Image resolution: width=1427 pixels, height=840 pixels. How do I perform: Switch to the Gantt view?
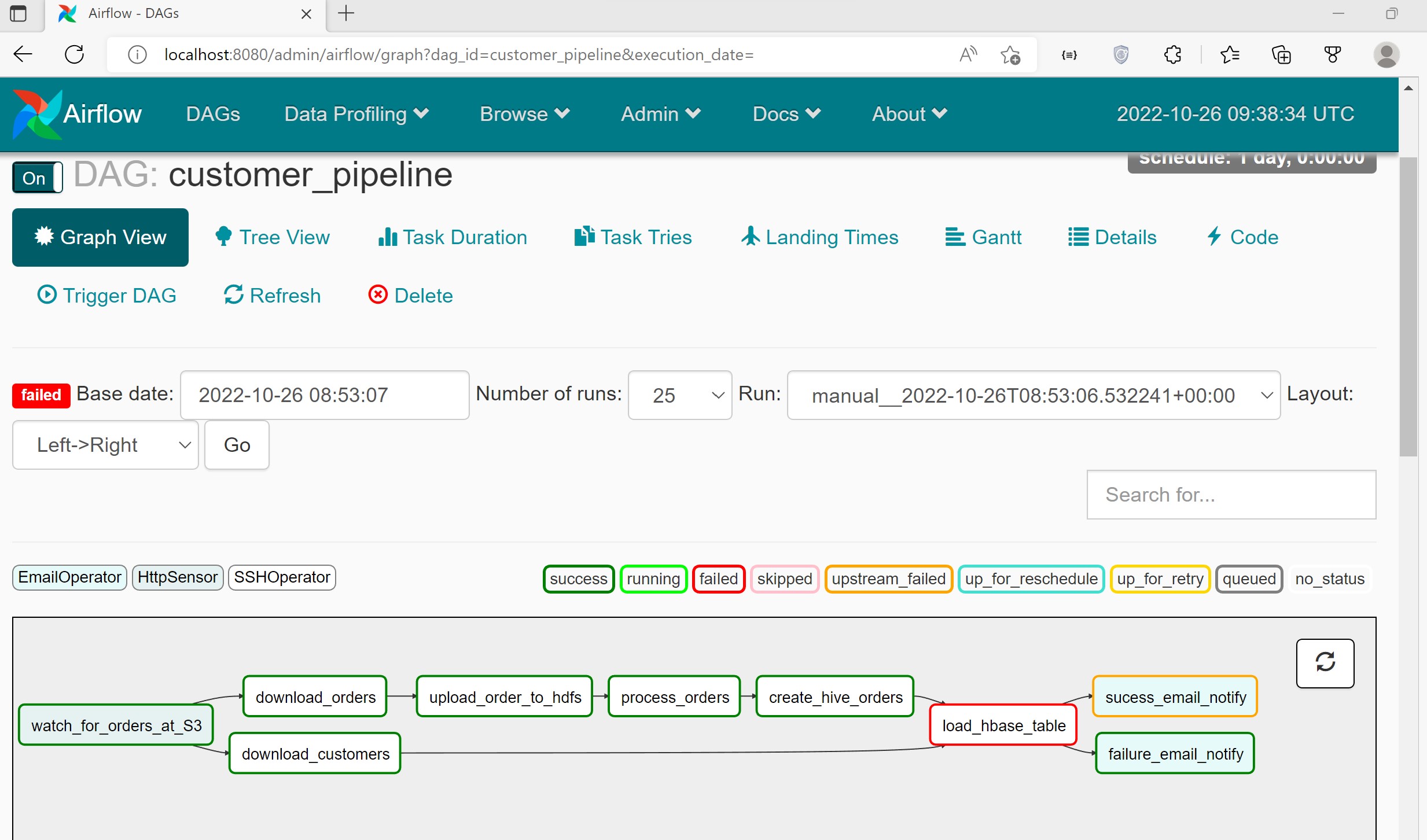(x=983, y=237)
